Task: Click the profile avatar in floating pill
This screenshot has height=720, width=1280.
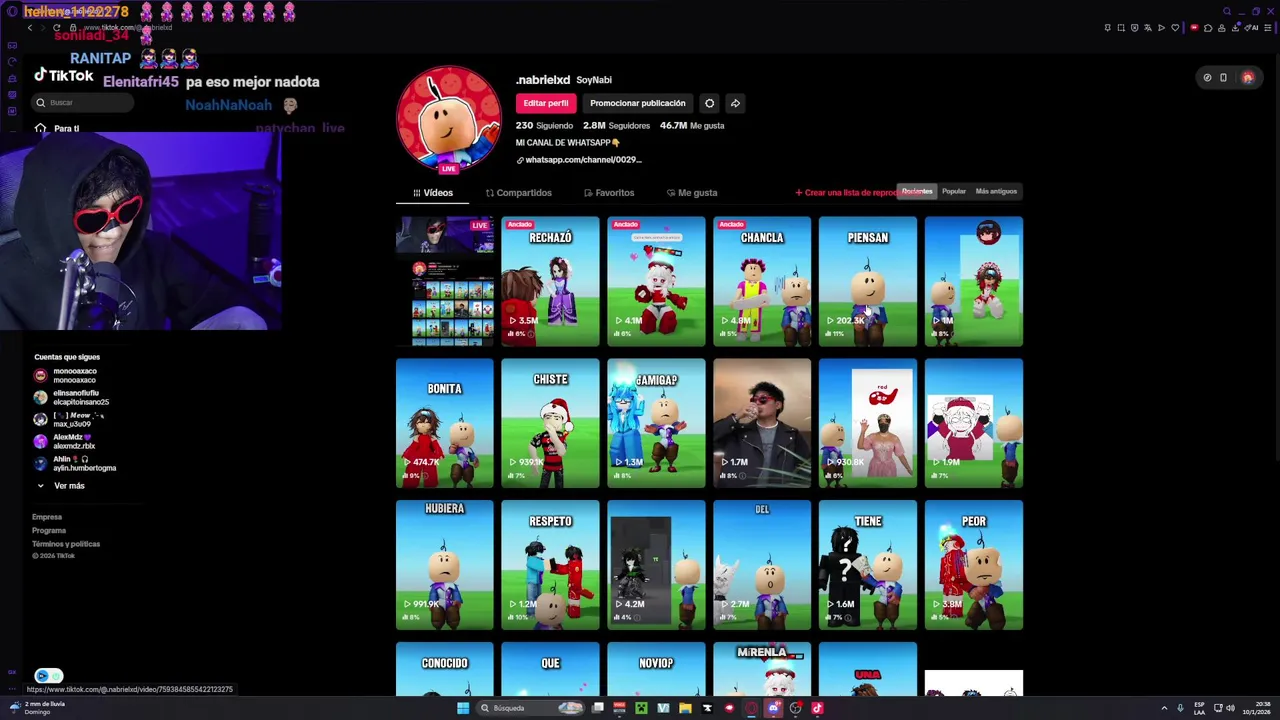Action: 1247,77
